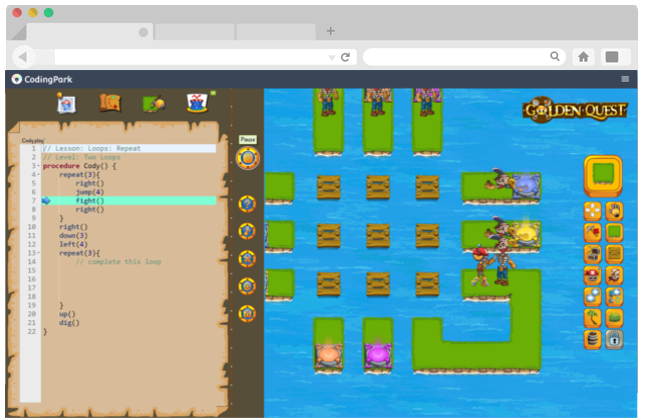
Task: Click the left(4) code line
Action: [x=73, y=244]
